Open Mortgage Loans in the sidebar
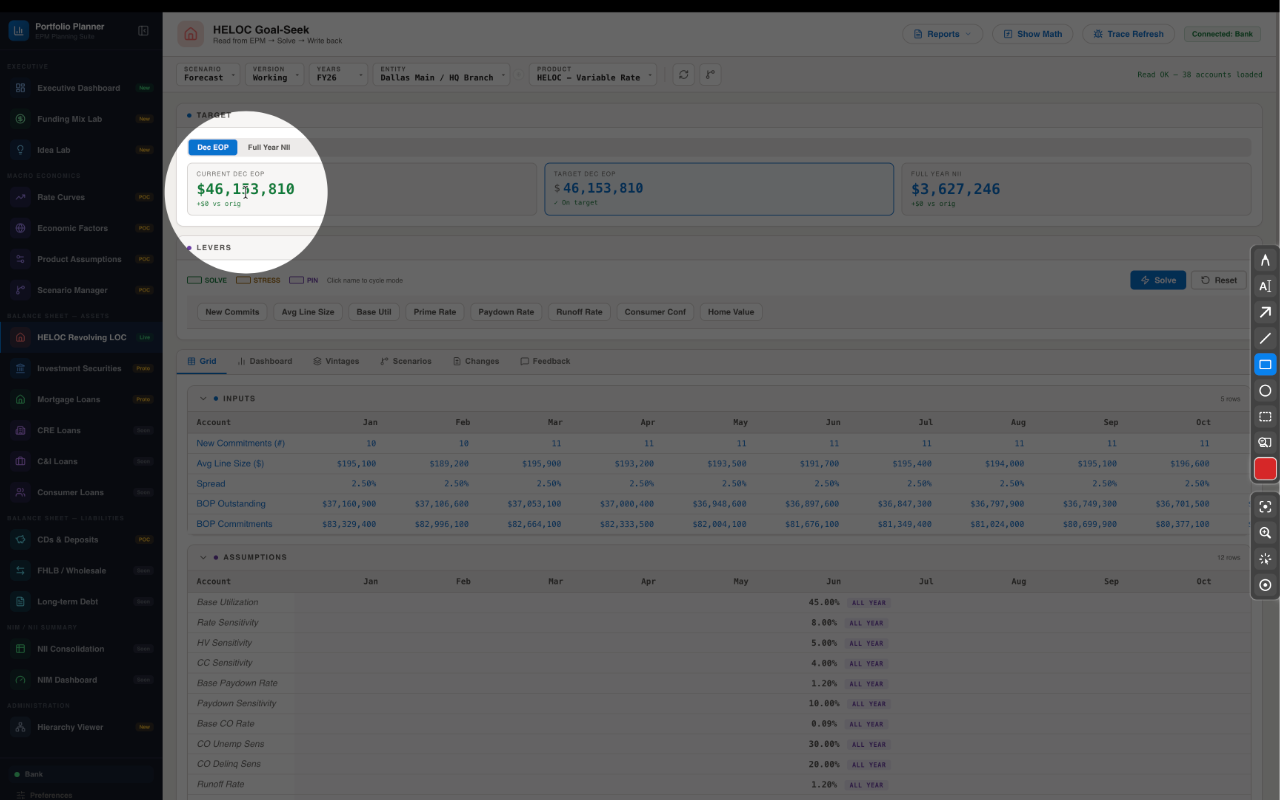 81,399
